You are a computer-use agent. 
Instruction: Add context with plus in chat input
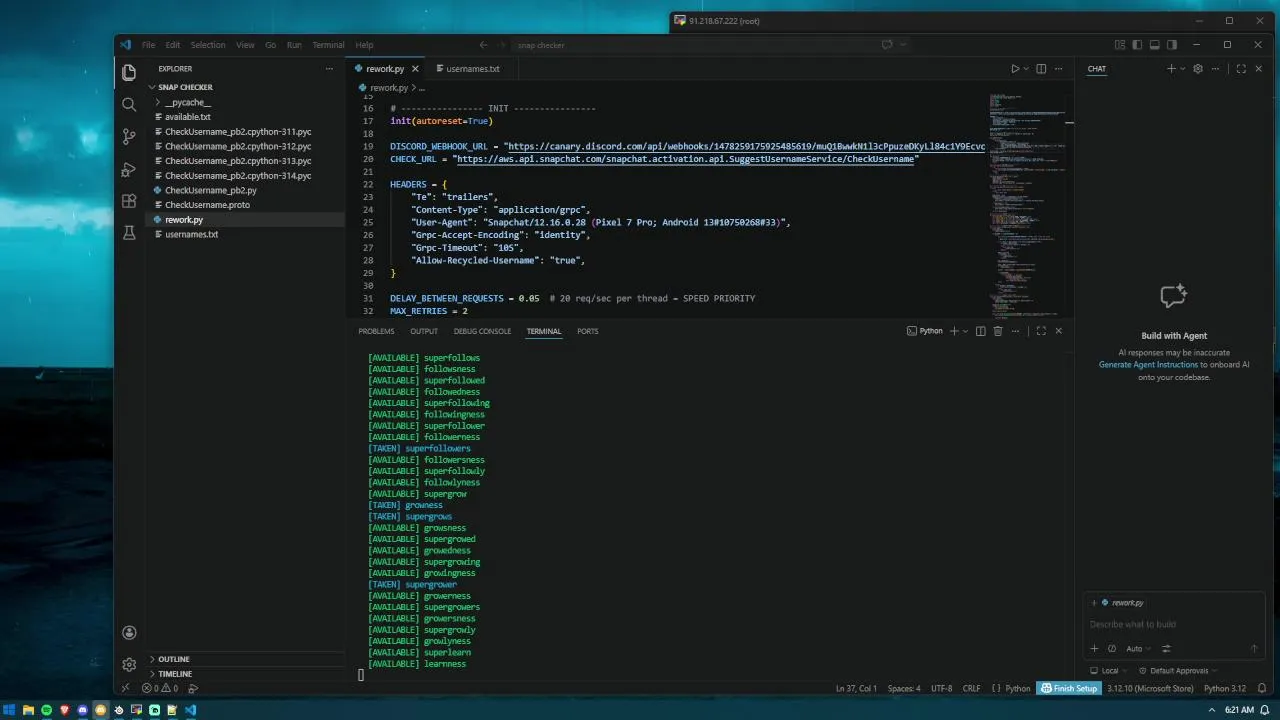click(1094, 648)
